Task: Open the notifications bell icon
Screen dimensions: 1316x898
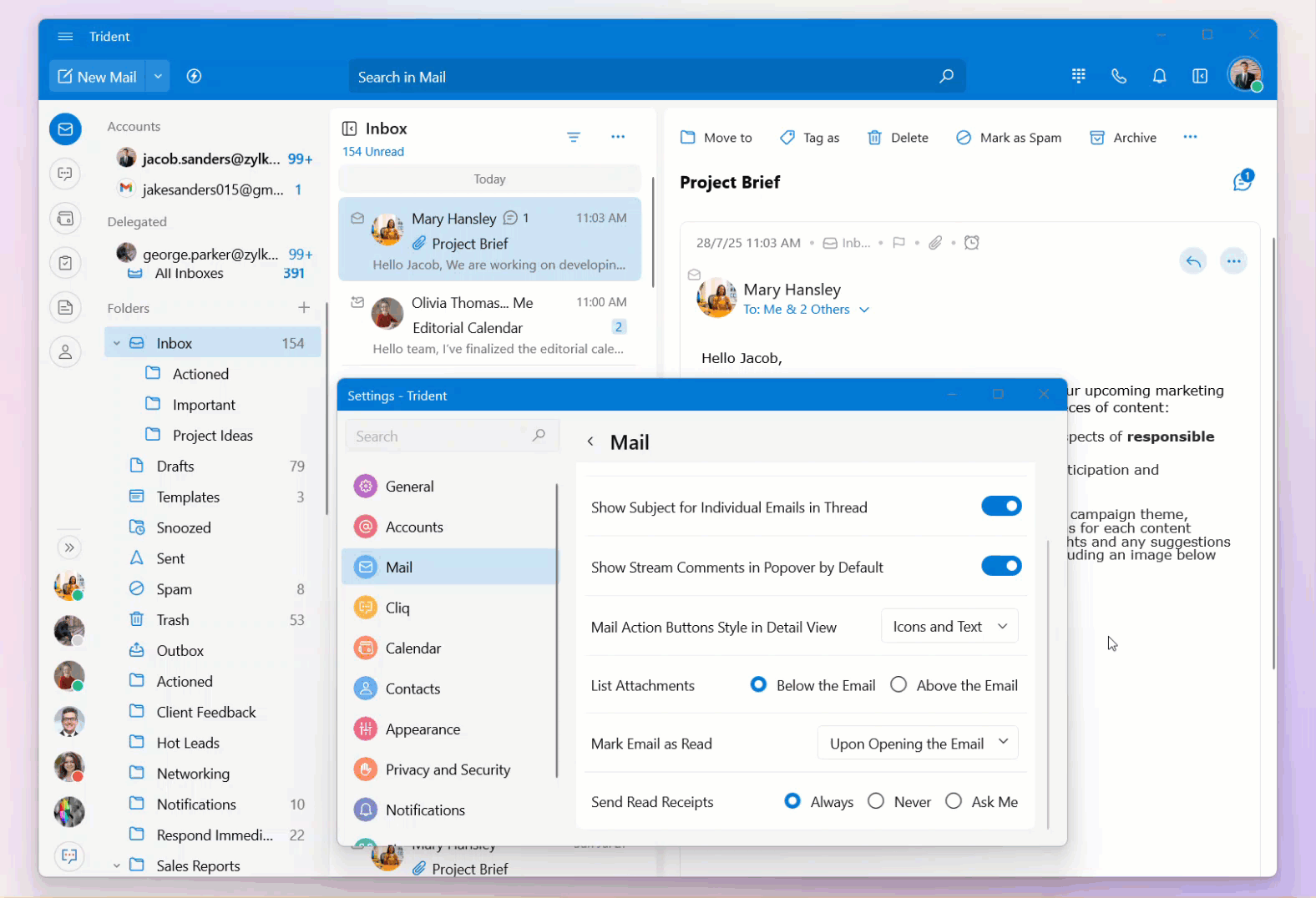Action: click(x=1159, y=76)
